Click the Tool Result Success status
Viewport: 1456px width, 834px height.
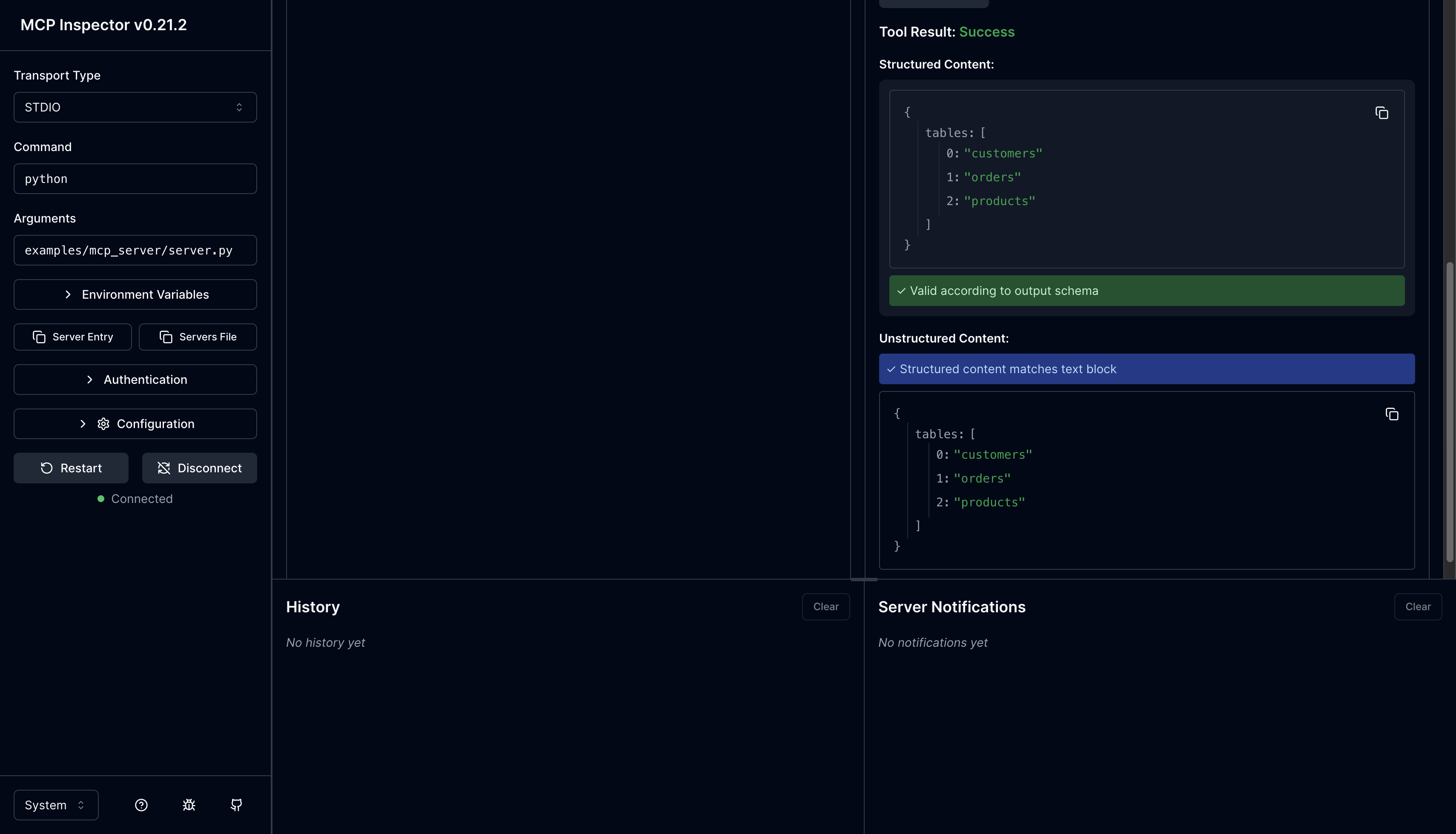[987, 32]
